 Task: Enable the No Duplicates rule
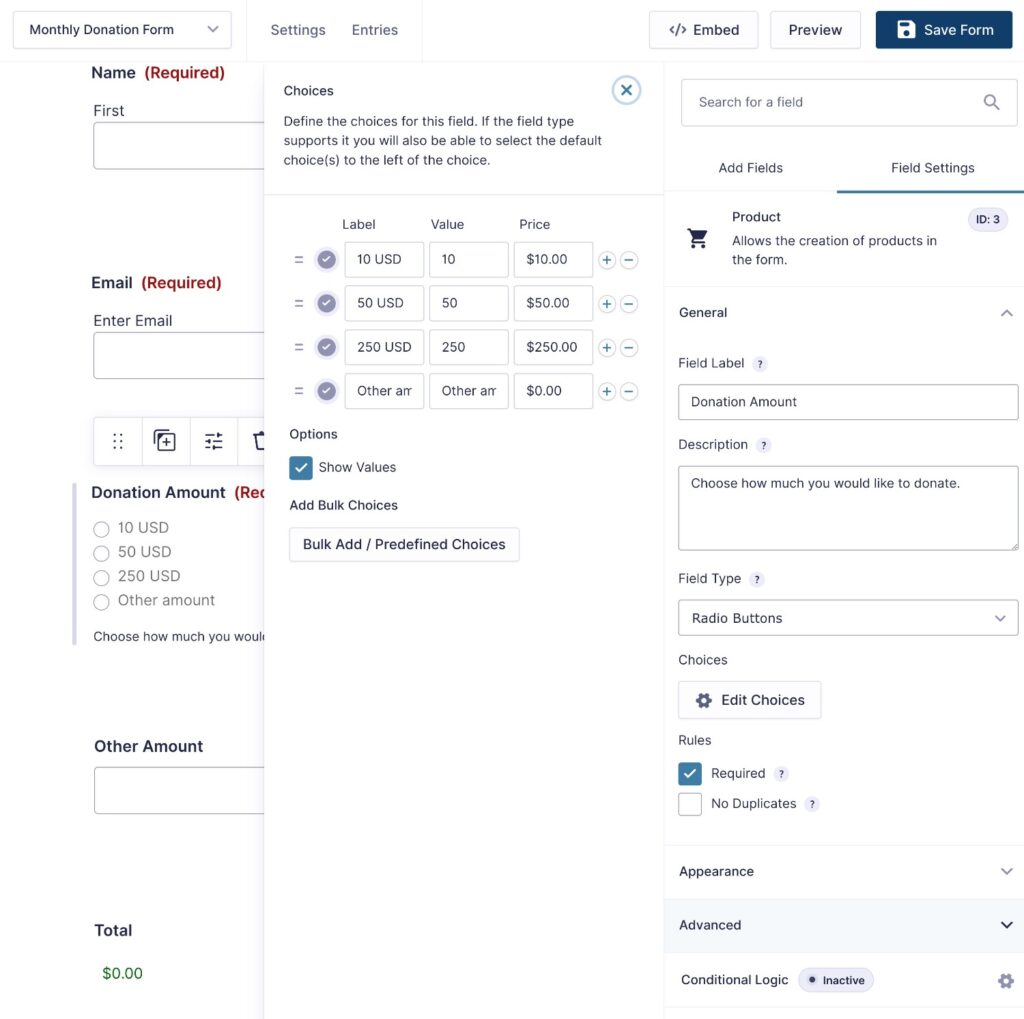coord(690,803)
